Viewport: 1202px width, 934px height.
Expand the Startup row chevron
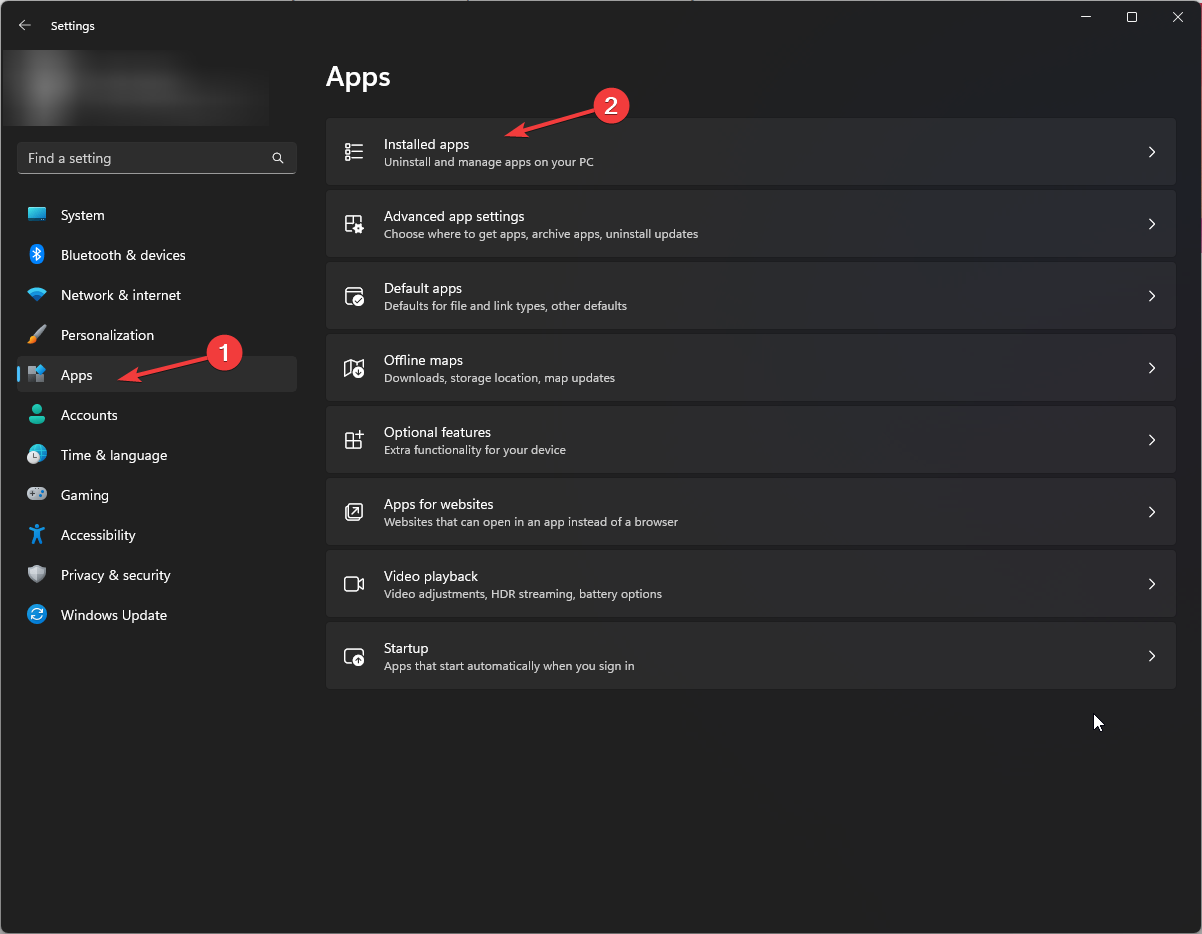click(x=1152, y=656)
